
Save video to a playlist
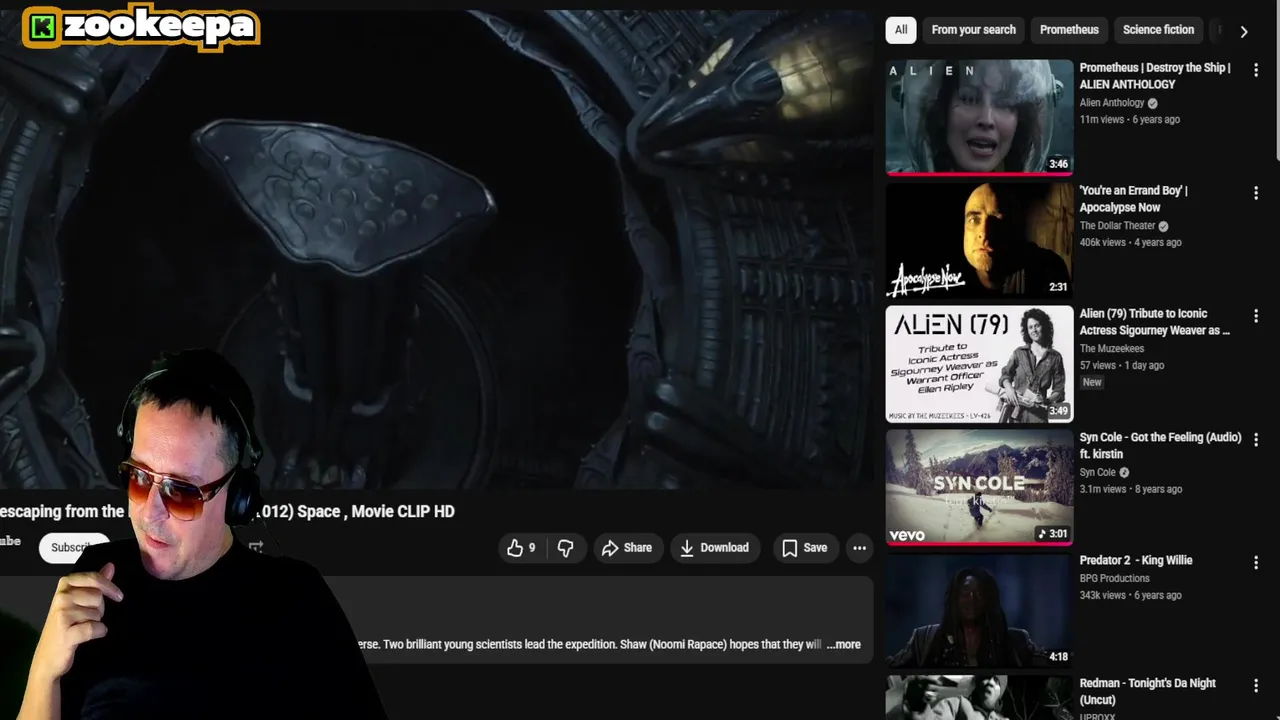click(x=805, y=548)
